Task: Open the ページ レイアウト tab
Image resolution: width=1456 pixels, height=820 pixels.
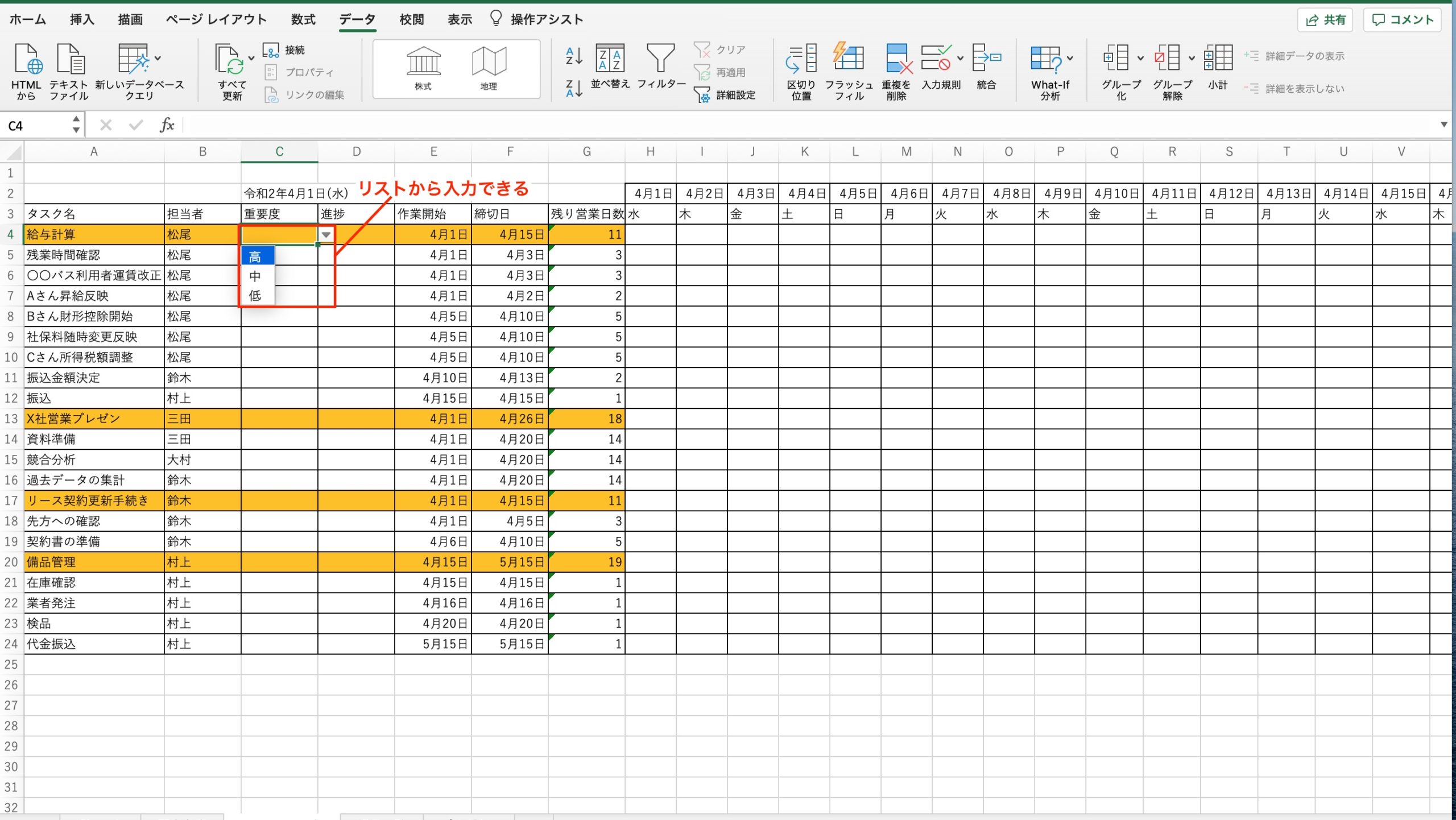Action: coord(216,19)
